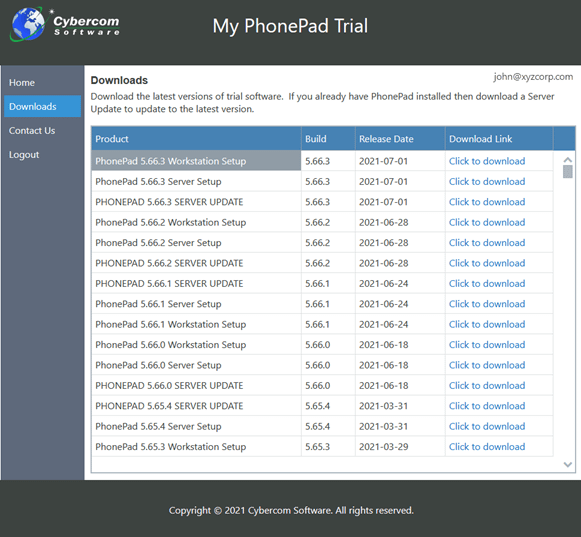This screenshot has width=581, height=537.
Task: Download PhonePad 5.66.2 Server Setup
Action: 487,243
